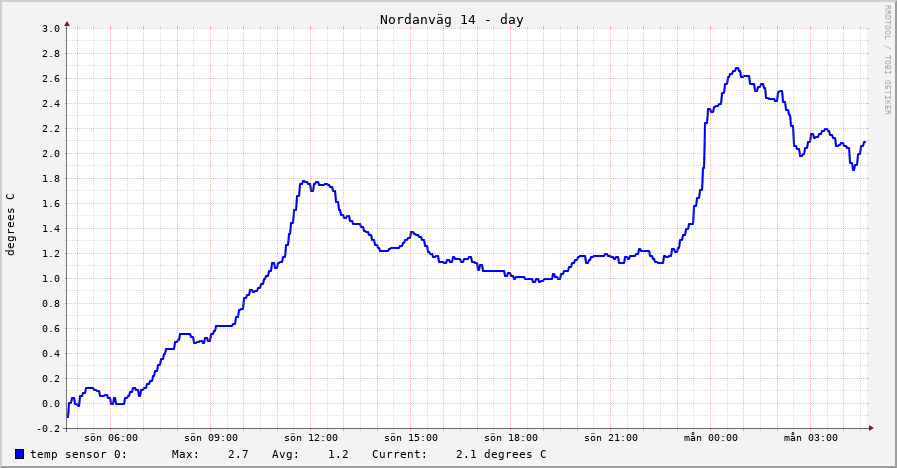Click the red arrowhead atop the y-axis
Viewport: 897px width, 468px height.
pyautogui.click(x=67, y=23)
